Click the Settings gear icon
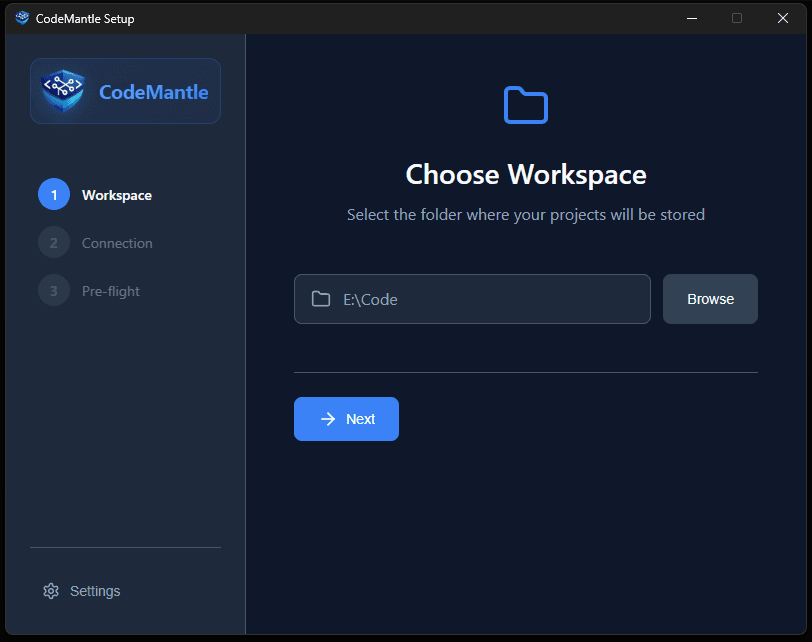812x642 pixels. [51, 591]
